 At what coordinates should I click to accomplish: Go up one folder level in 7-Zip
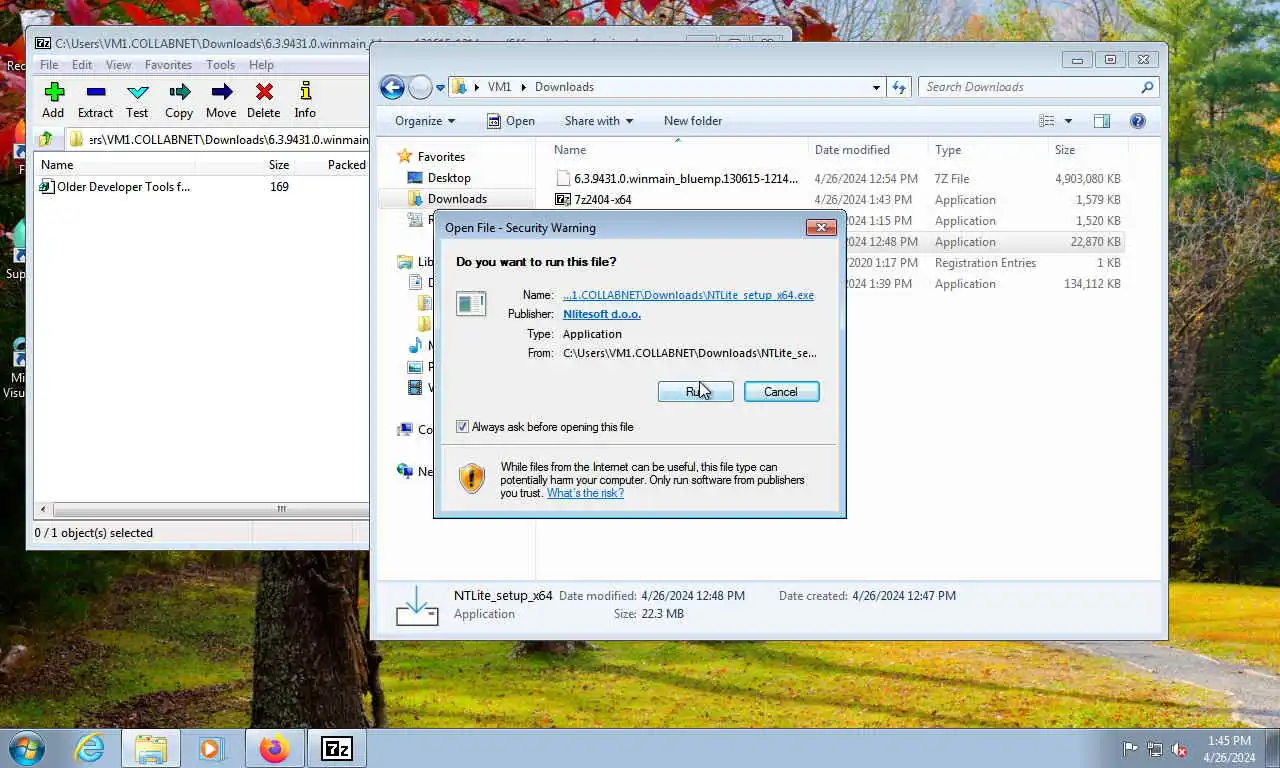pos(46,139)
